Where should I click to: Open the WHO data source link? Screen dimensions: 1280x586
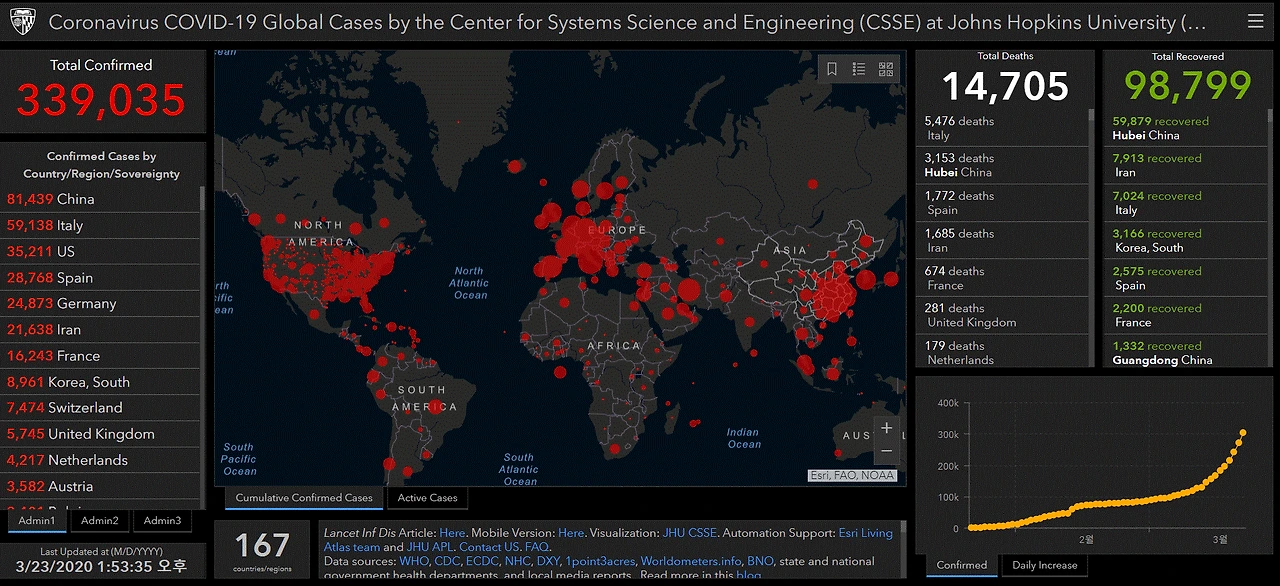[414, 561]
